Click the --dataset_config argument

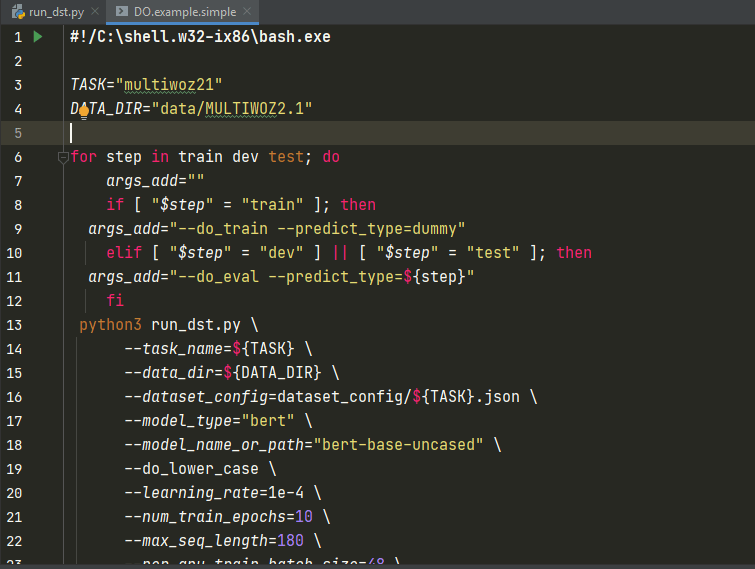tap(196, 397)
